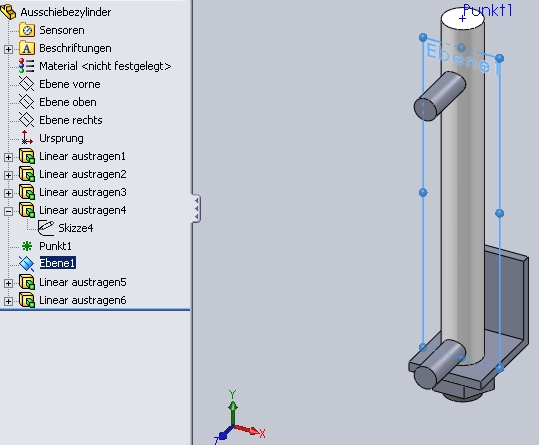Click the Ausschiebezylinder part icon
The image size is (539, 445).
(x=8, y=12)
